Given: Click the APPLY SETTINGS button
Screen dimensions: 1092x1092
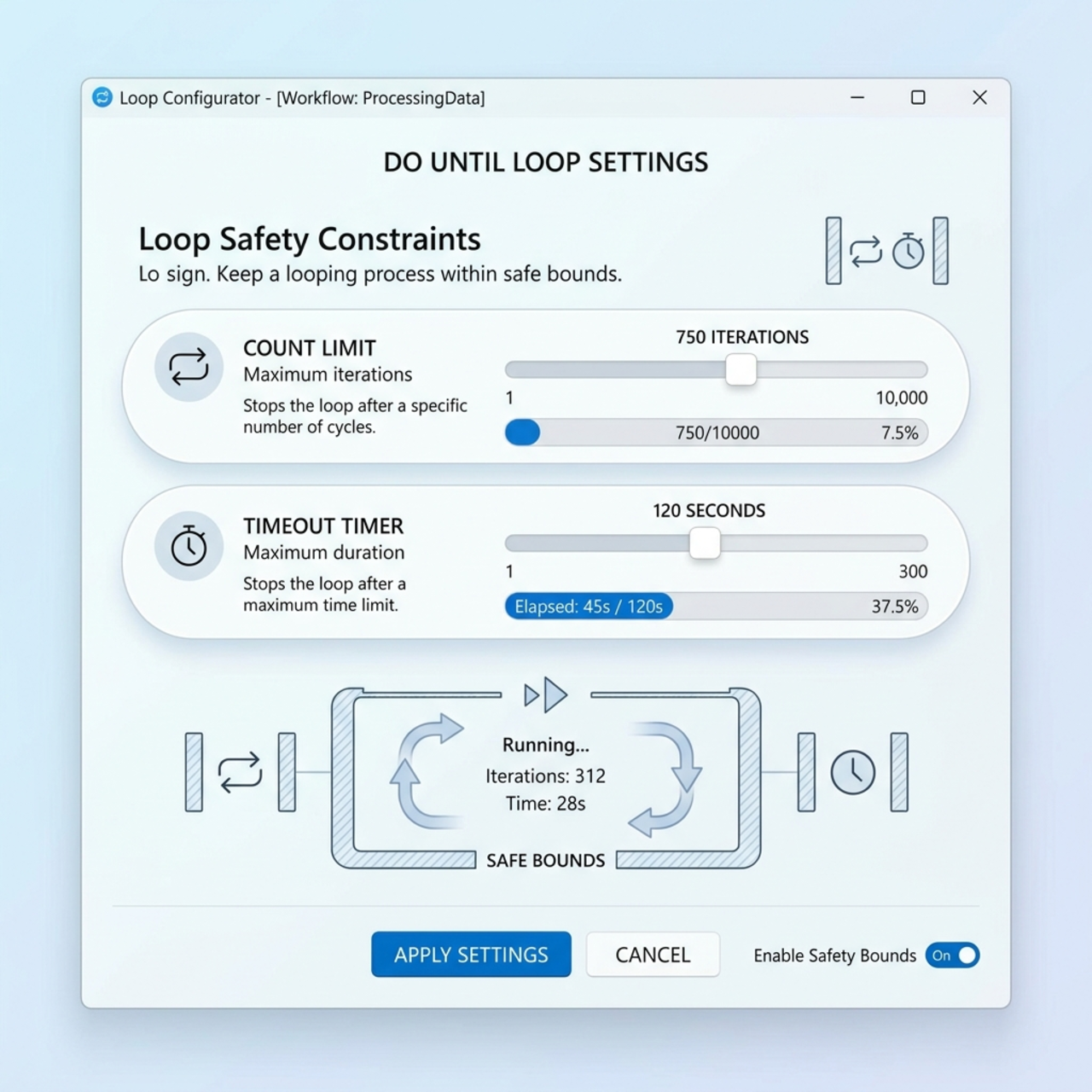Looking at the screenshot, I should (471, 954).
